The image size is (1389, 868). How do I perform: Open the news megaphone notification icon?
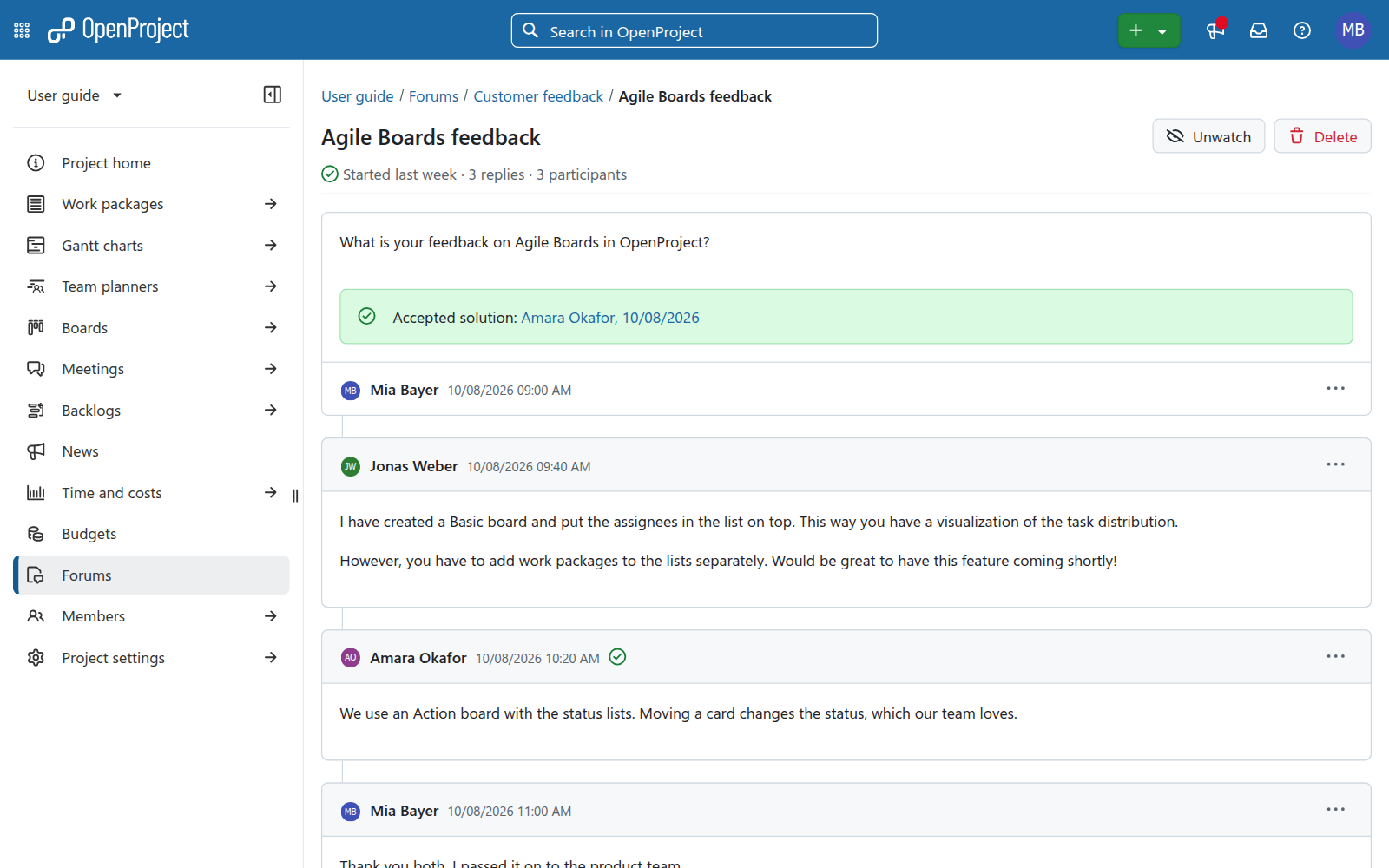(x=1215, y=30)
